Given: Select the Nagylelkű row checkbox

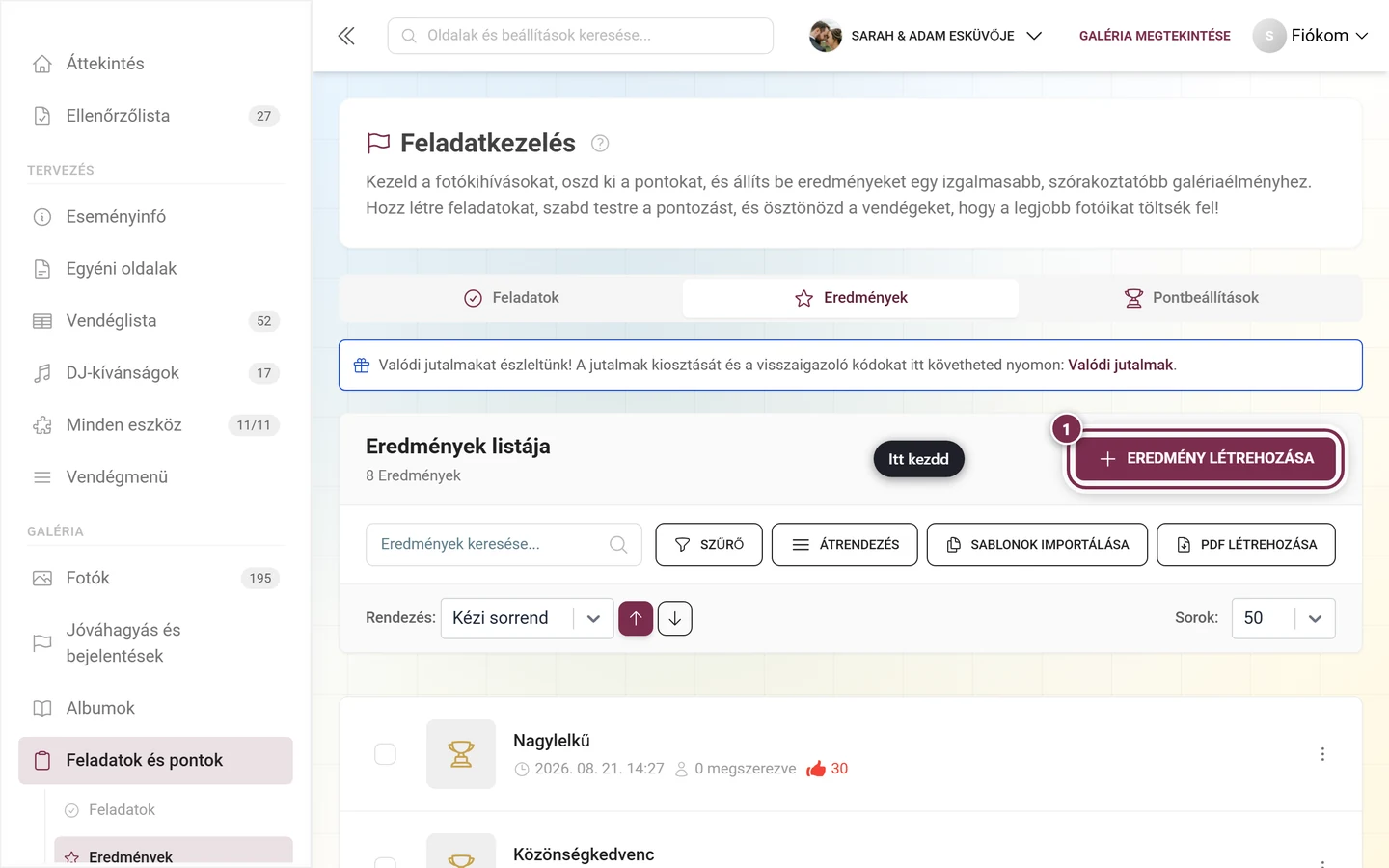Looking at the screenshot, I should (385, 754).
